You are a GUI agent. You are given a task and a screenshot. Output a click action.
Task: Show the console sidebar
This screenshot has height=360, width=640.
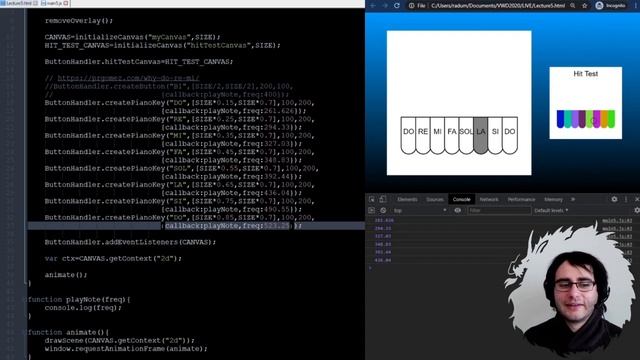pyautogui.click(x=371, y=210)
